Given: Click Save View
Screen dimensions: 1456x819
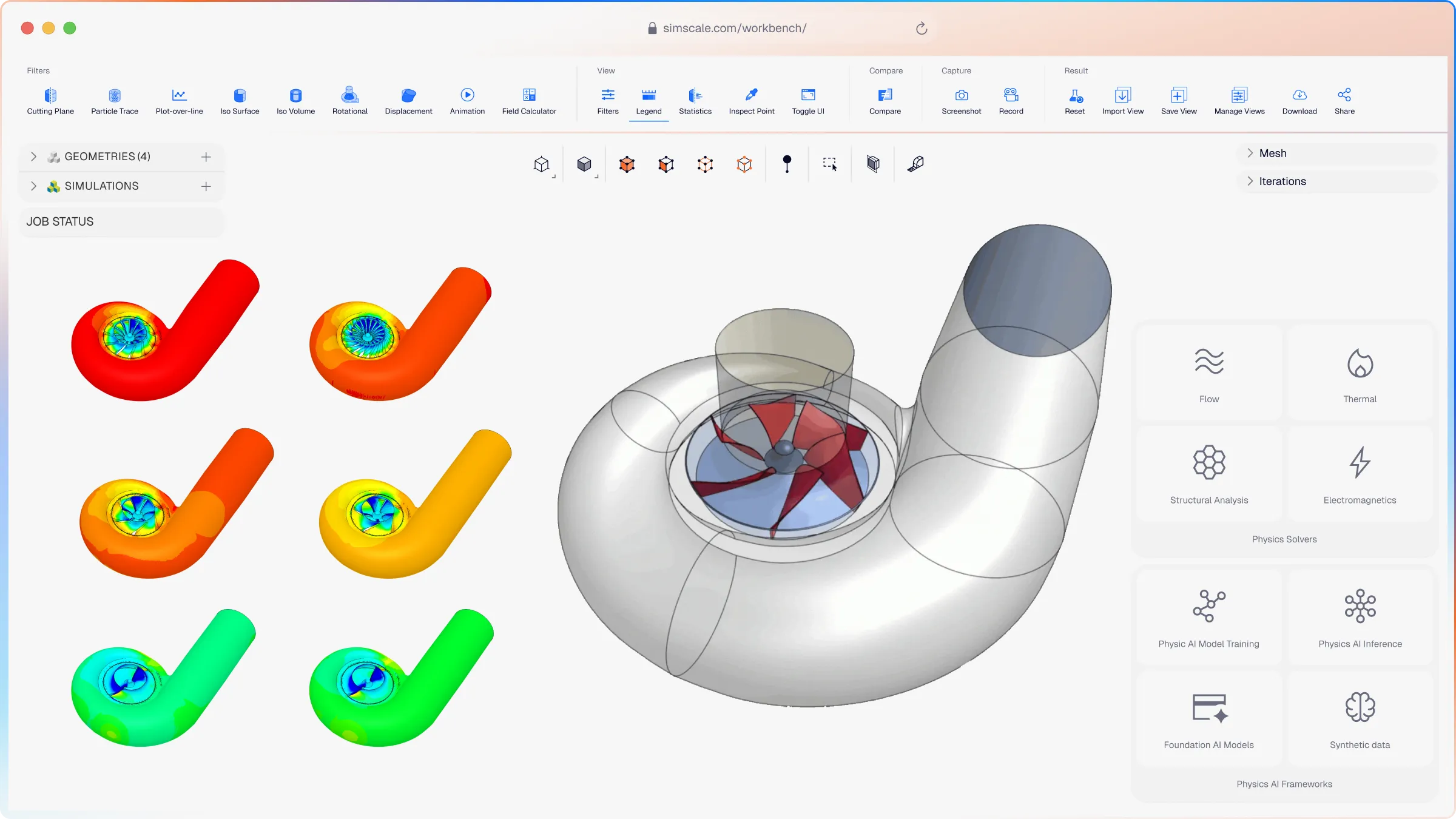Looking at the screenshot, I should (1179, 101).
